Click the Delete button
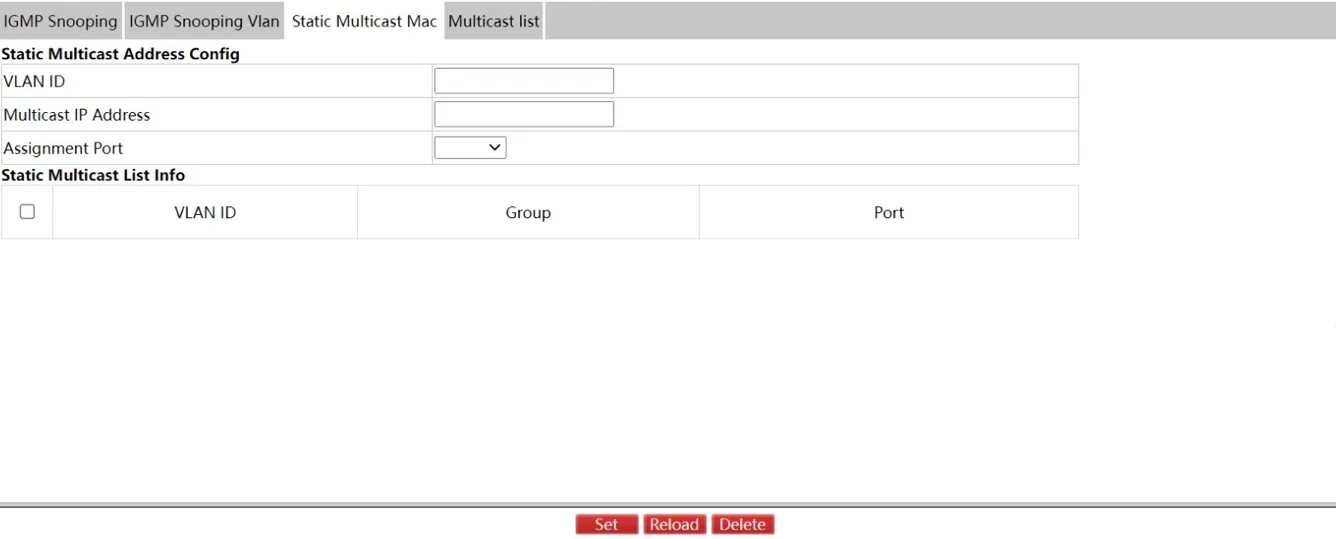 point(742,525)
